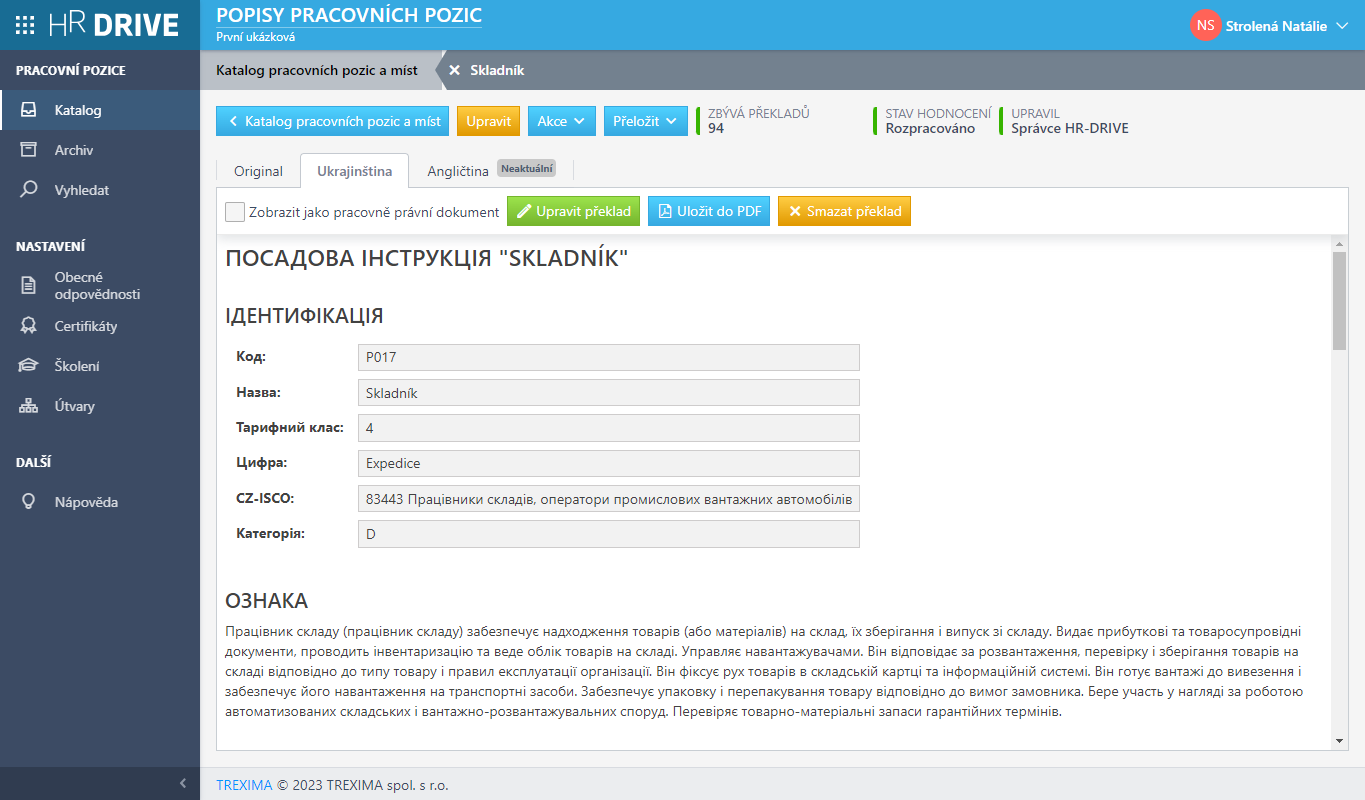Click the Školení graduation cap icon
The height and width of the screenshot is (800, 1365).
click(x=29, y=366)
